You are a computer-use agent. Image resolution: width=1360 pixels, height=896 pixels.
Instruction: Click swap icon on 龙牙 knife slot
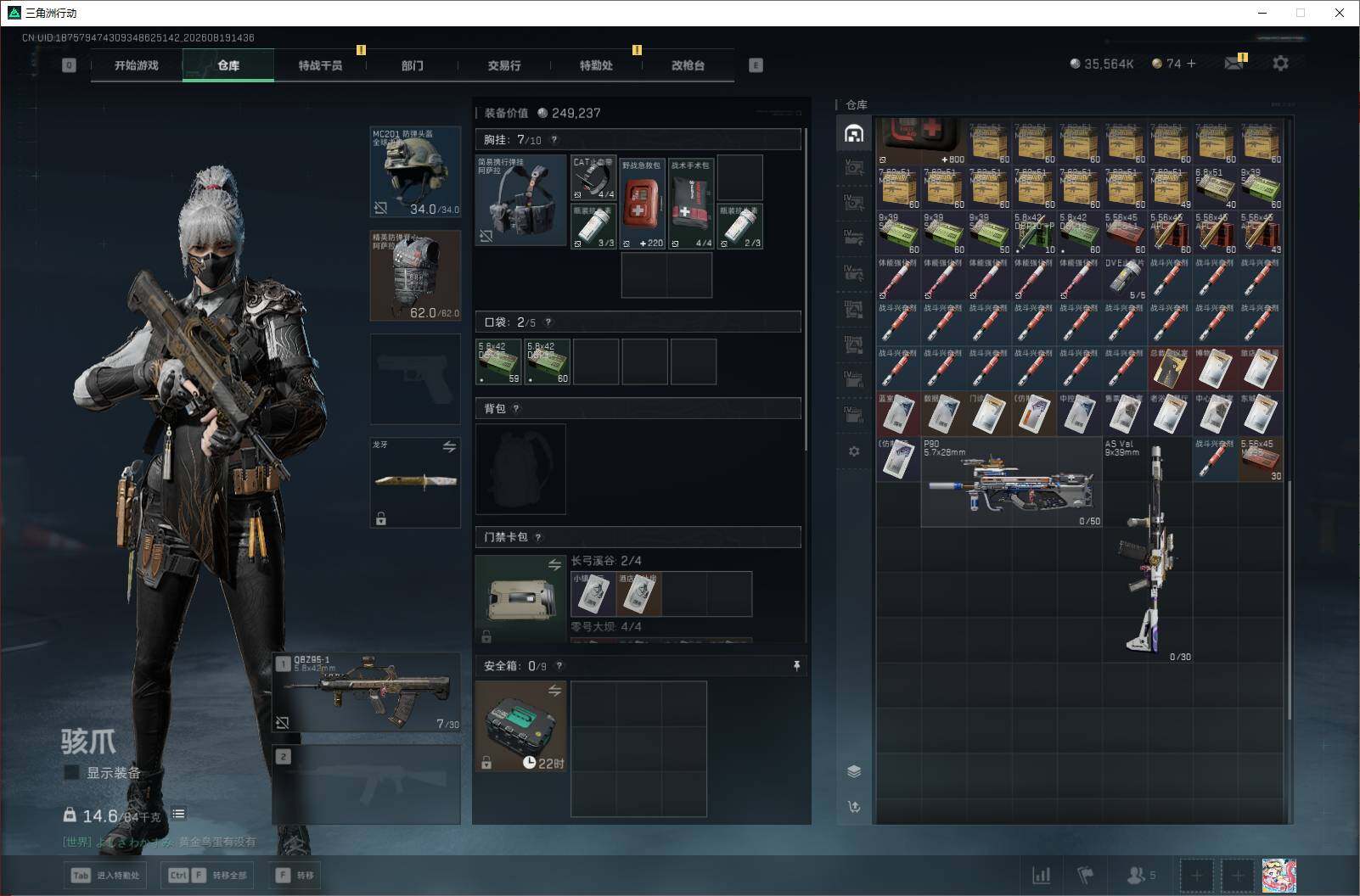(x=449, y=446)
